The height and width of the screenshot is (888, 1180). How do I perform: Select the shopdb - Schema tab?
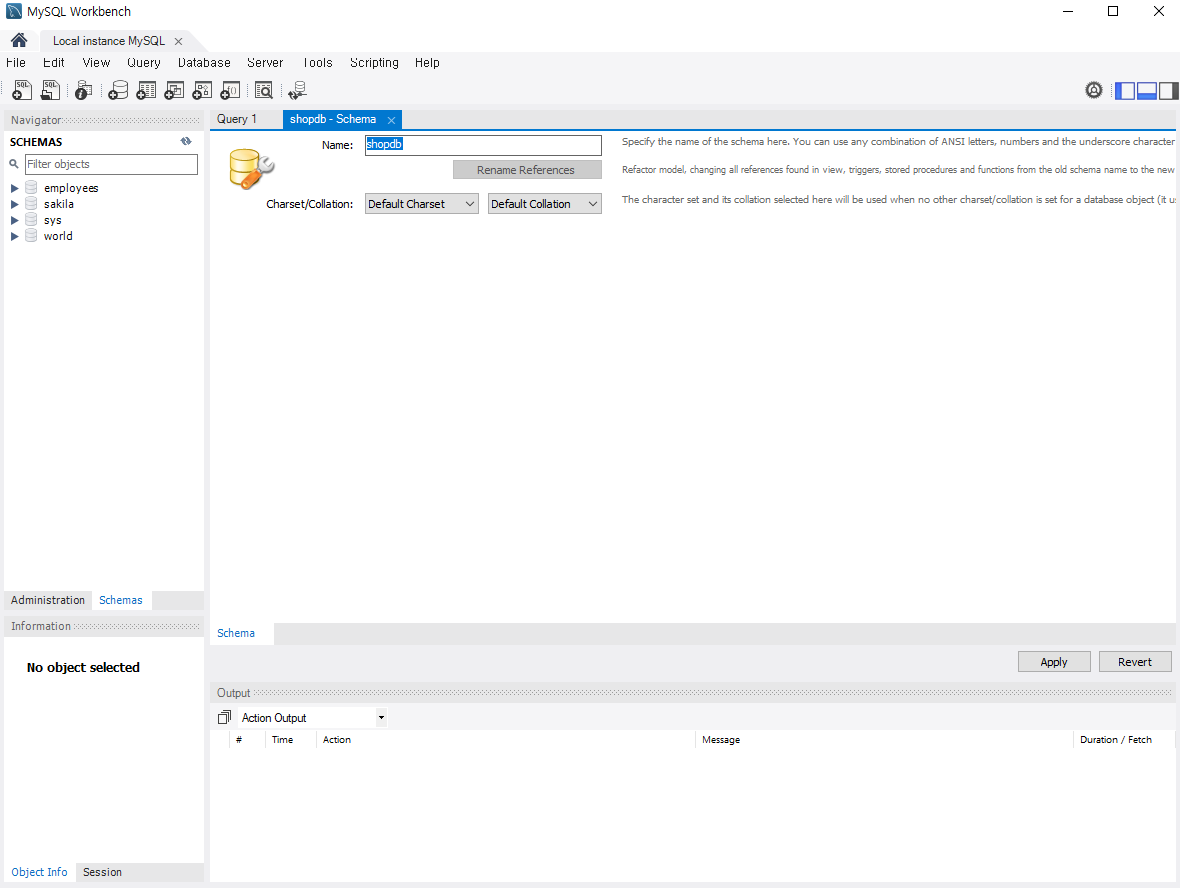coord(333,119)
